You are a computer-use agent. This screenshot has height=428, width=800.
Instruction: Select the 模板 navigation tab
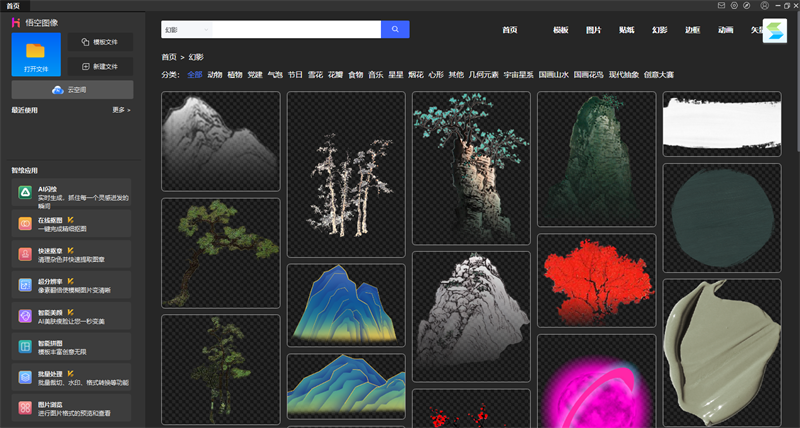pyautogui.click(x=560, y=31)
